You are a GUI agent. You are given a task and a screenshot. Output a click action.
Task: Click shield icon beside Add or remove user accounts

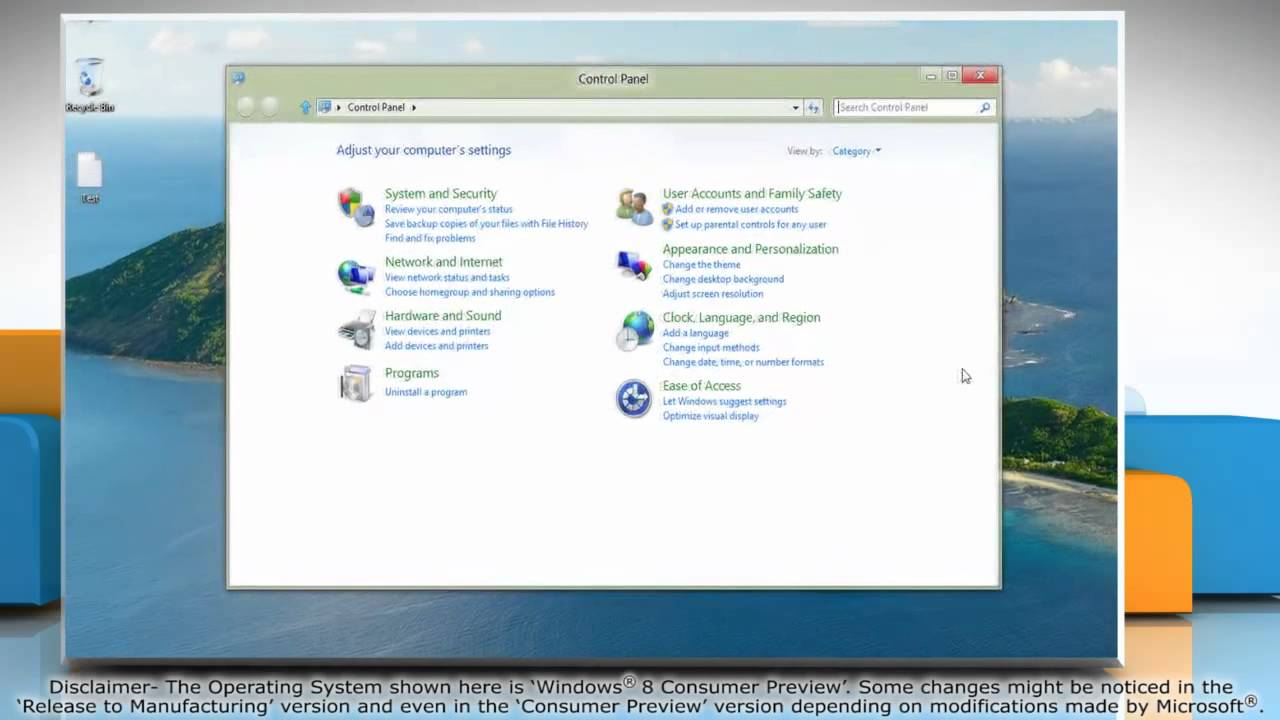(x=668, y=209)
